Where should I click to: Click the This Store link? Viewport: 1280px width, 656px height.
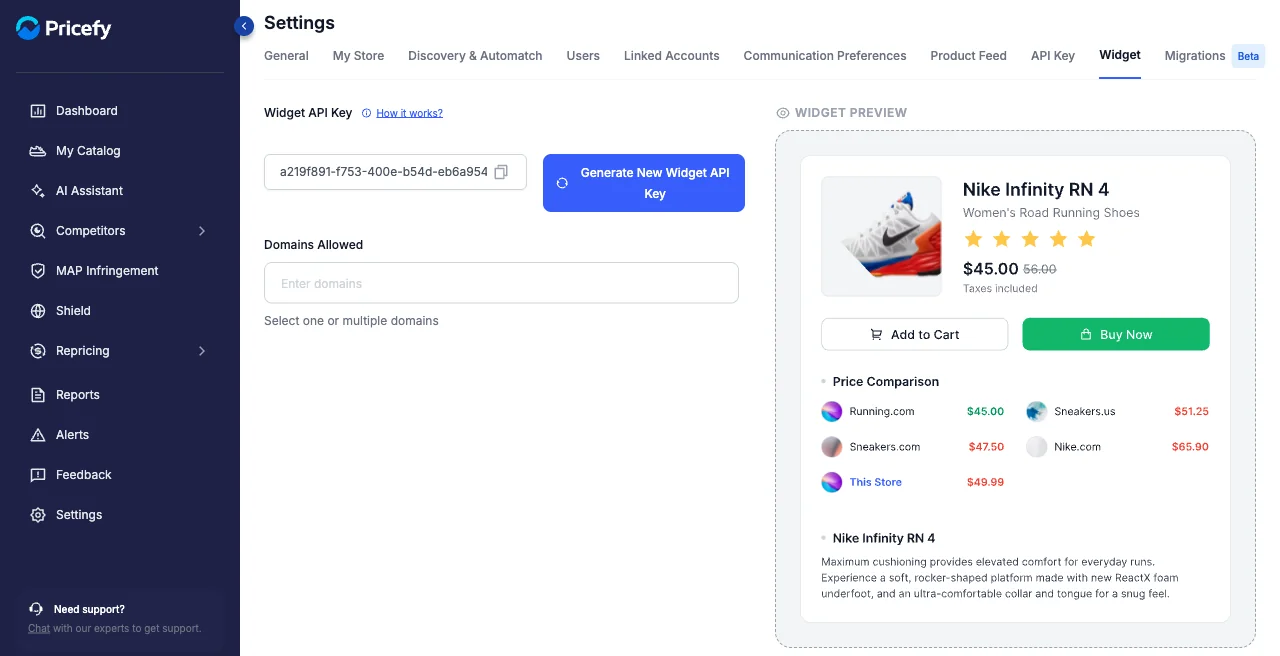(876, 482)
